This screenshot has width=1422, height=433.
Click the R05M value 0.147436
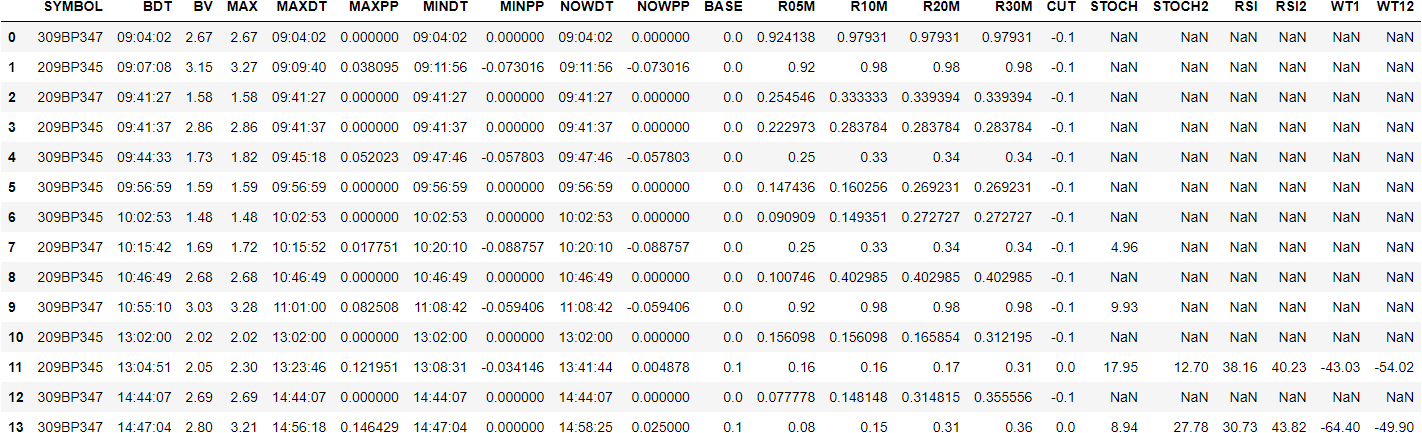click(786, 187)
